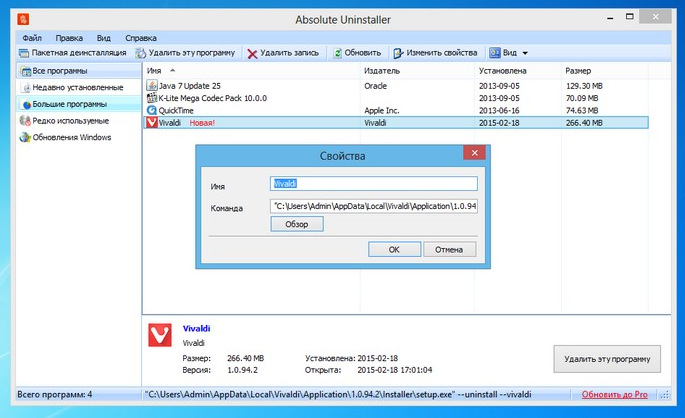The height and width of the screenshot is (418, 685).
Task: Close the Свойства dialog with X
Action: [x=474, y=152]
